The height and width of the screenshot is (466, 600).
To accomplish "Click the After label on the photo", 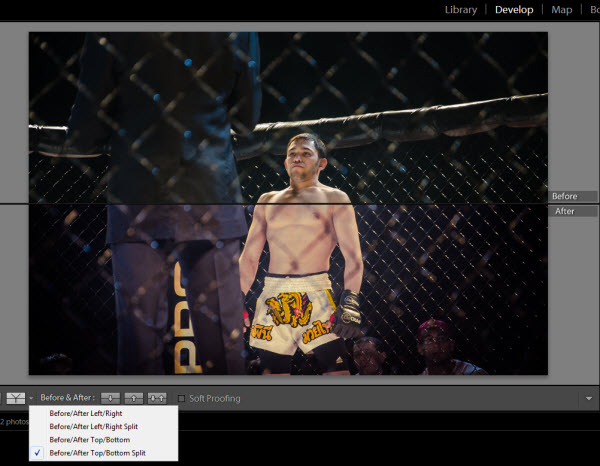I will pyautogui.click(x=565, y=212).
